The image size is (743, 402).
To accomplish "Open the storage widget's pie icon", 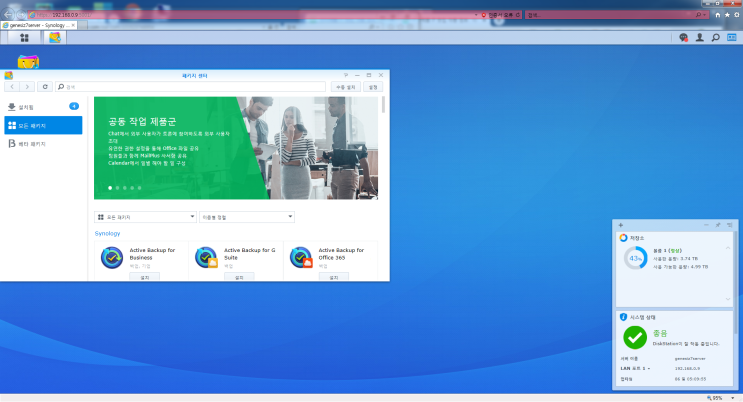I will tap(623, 238).
